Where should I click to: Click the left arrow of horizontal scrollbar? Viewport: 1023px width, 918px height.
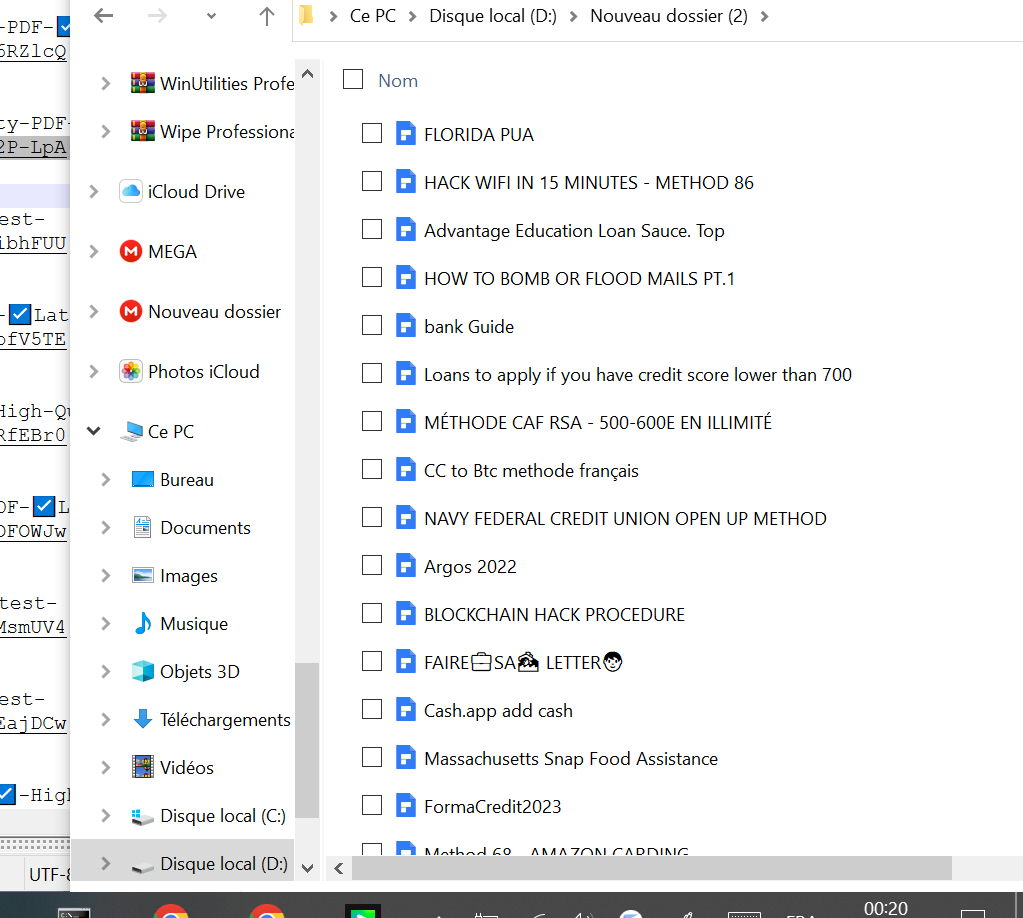[339, 868]
